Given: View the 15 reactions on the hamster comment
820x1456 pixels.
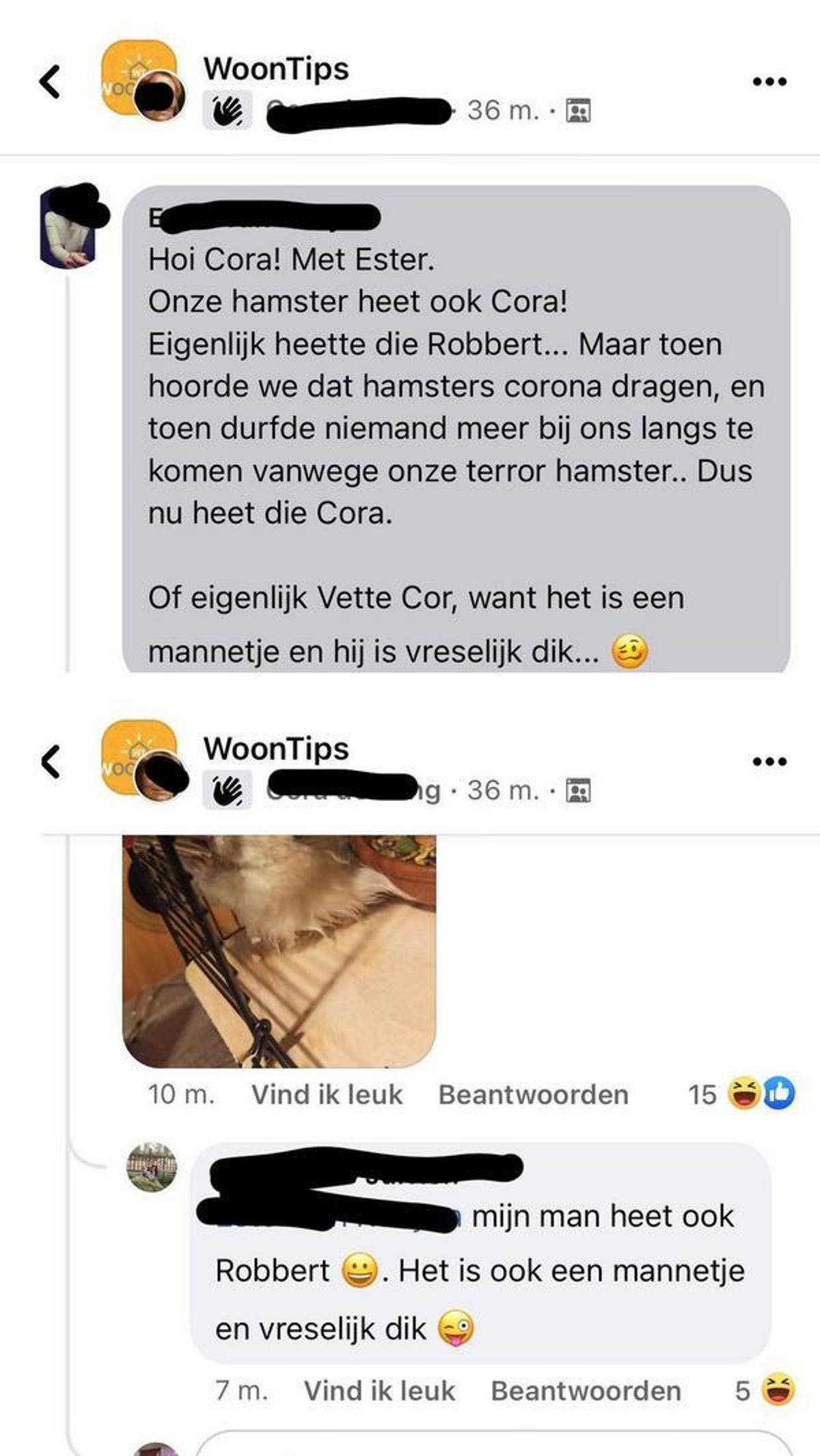Looking at the screenshot, I should point(741,1093).
